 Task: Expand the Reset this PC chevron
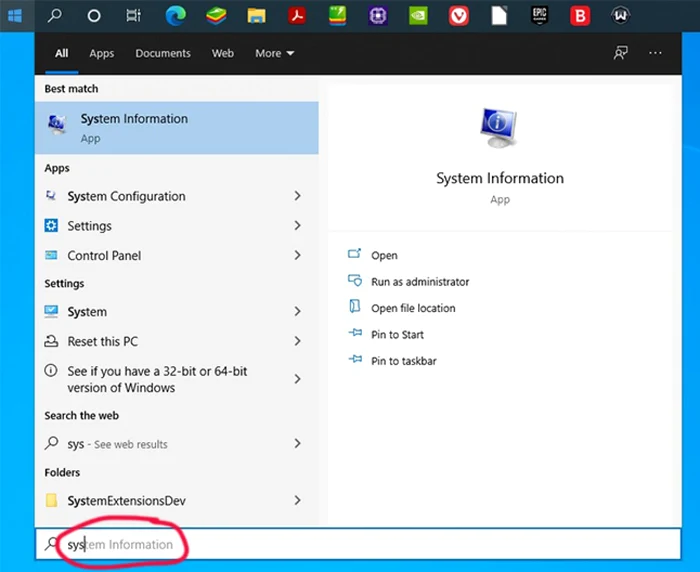[297, 341]
